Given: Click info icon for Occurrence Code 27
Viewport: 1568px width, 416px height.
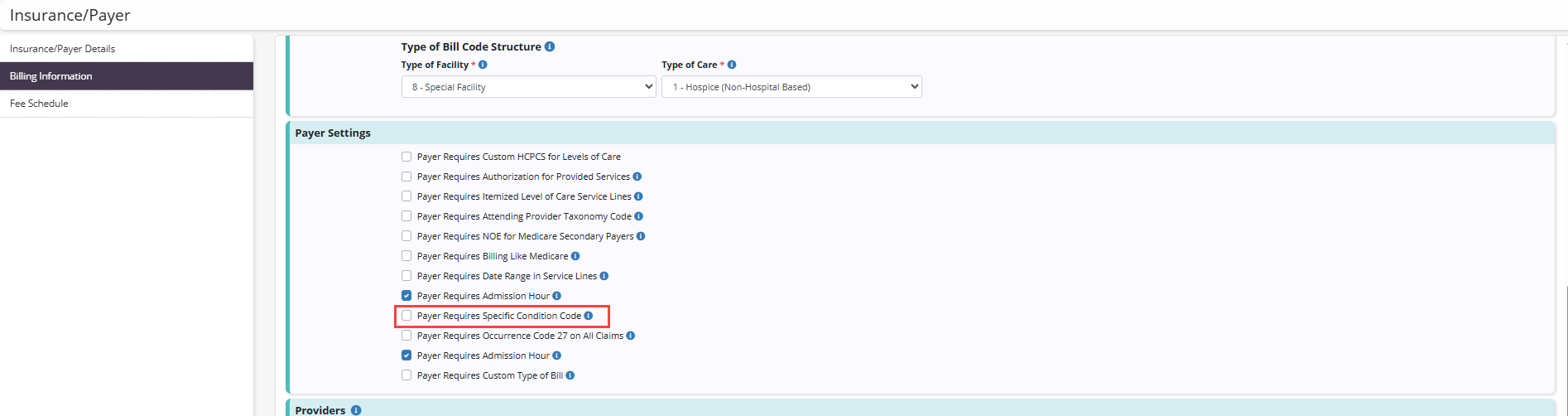Looking at the screenshot, I should [631, 336].
